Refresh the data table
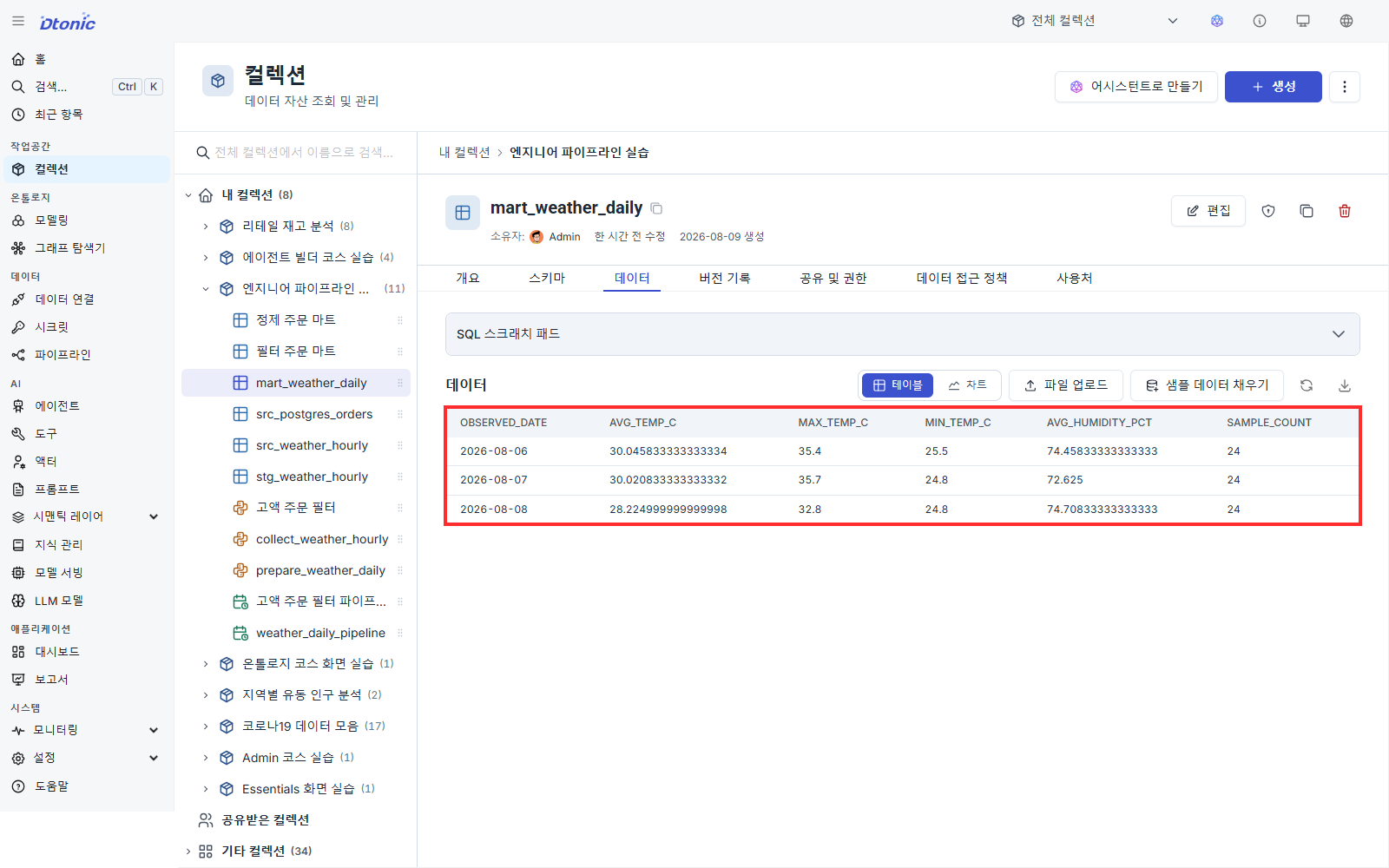The image size is (1389, 868). click(x=1307, y=385)
